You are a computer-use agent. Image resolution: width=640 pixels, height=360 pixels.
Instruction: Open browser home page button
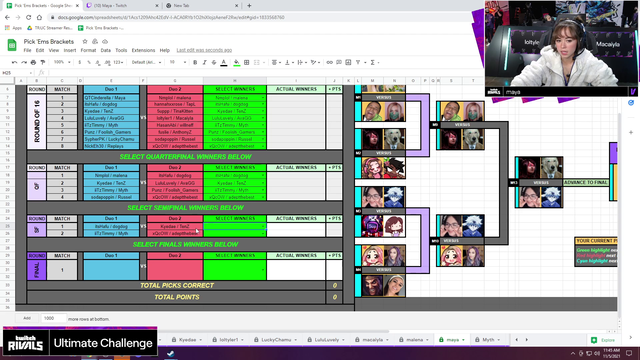(x=39, y=18)
